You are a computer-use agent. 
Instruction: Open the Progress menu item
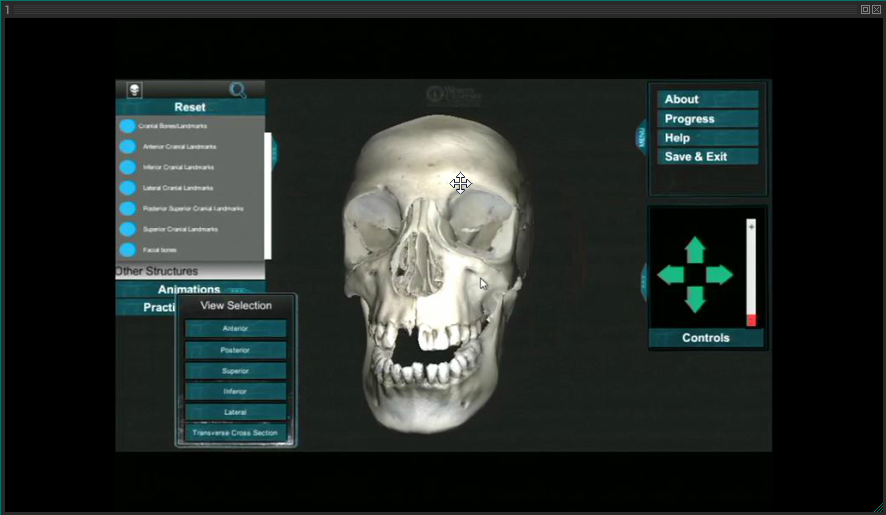click(707, 119)
